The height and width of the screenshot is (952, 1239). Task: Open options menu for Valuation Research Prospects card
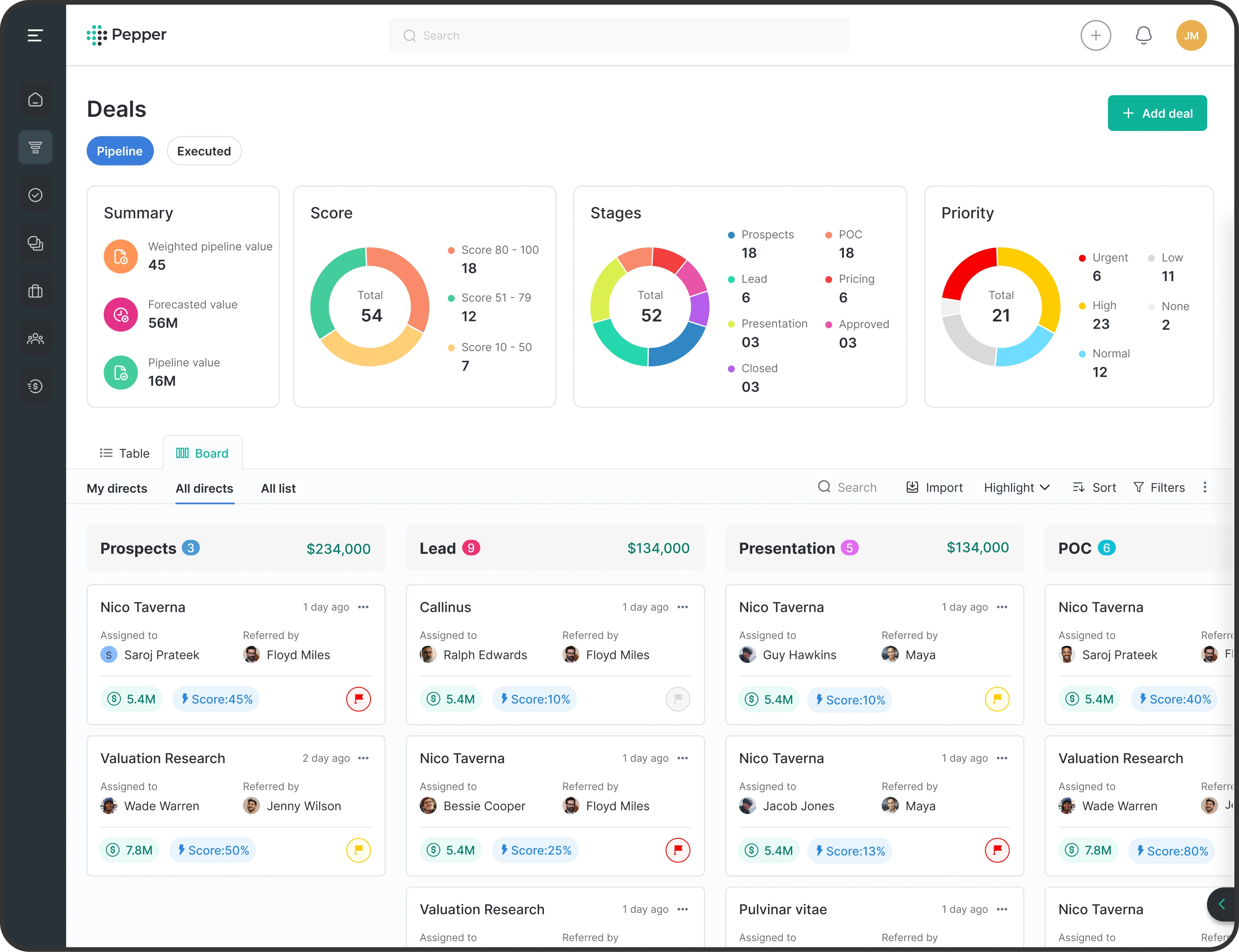coord(363,758)
